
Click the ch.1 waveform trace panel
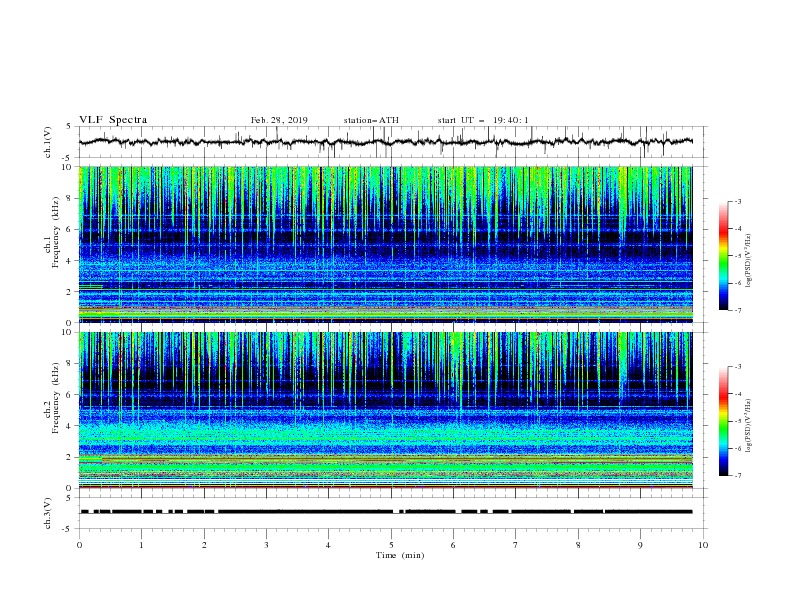point(392,142)
